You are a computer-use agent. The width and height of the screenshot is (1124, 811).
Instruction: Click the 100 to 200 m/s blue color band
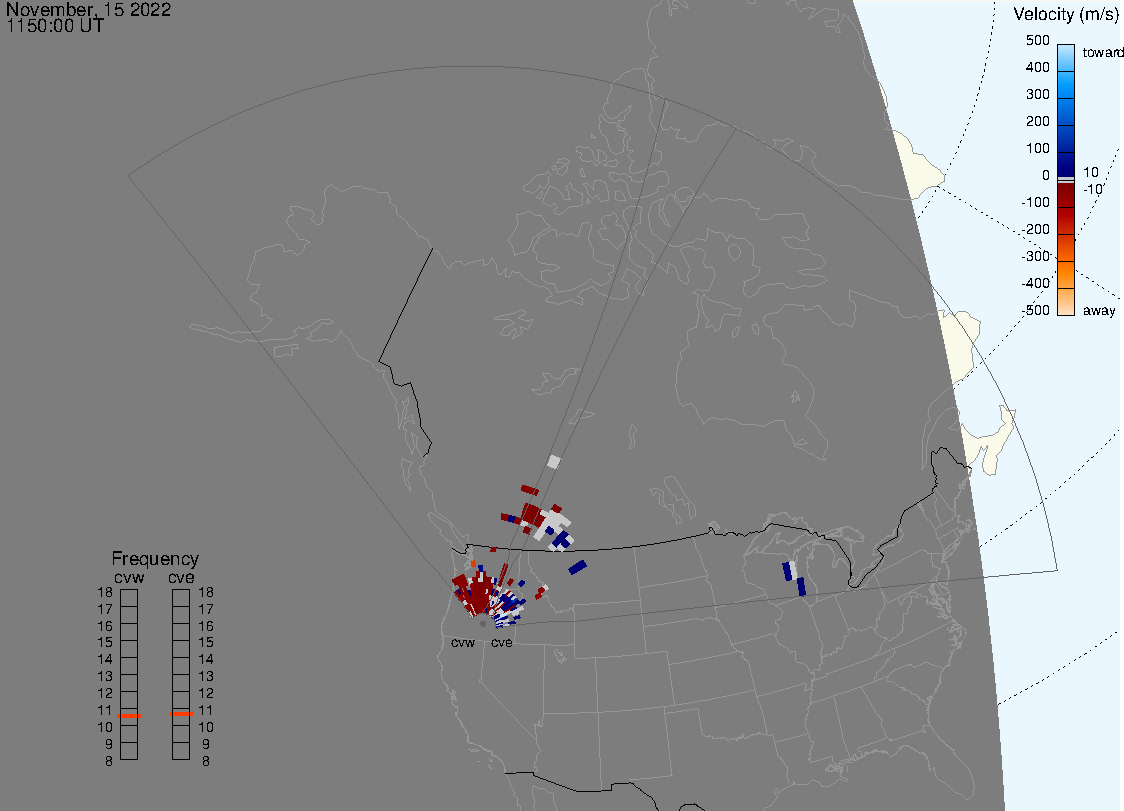(1066, 139)
